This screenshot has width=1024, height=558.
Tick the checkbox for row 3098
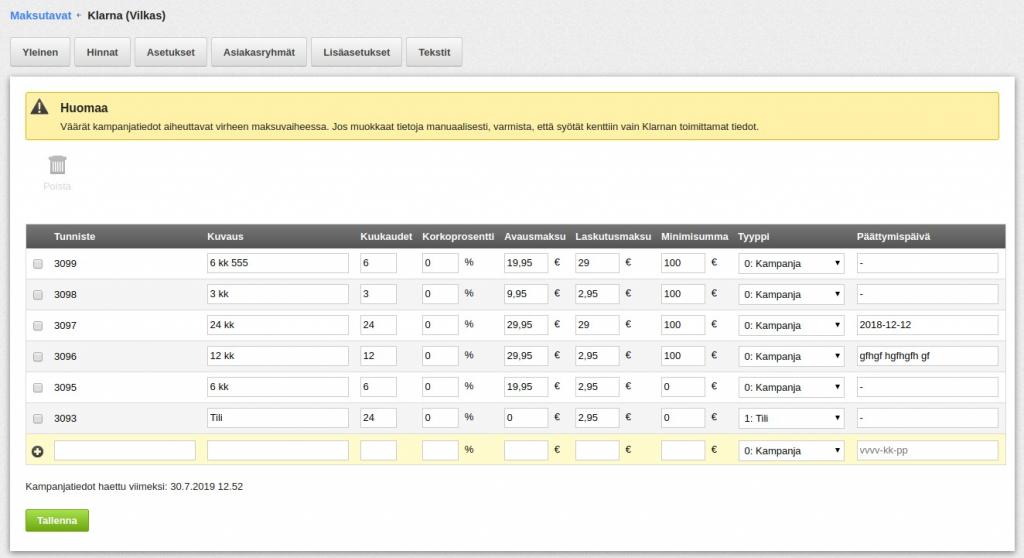click(x=38, y=295)
